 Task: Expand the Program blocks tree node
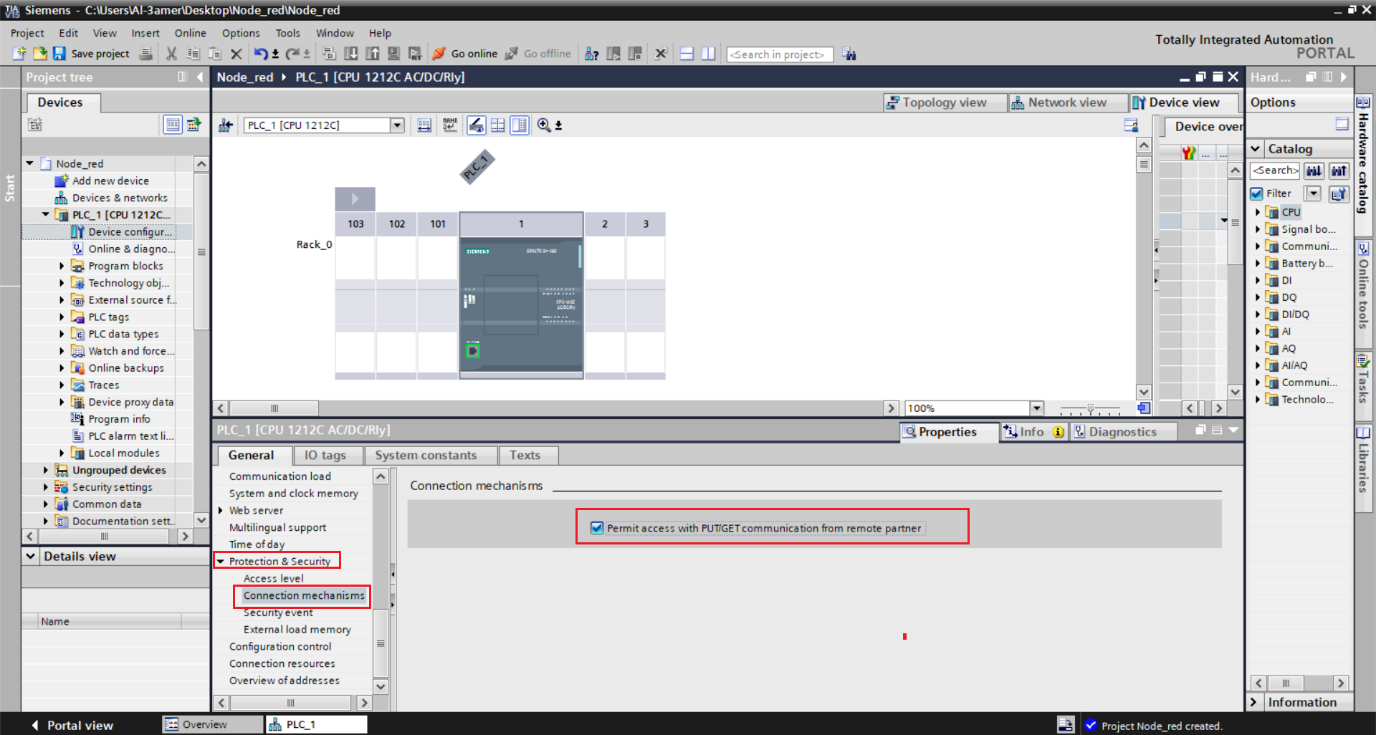[x=62, y=266]
